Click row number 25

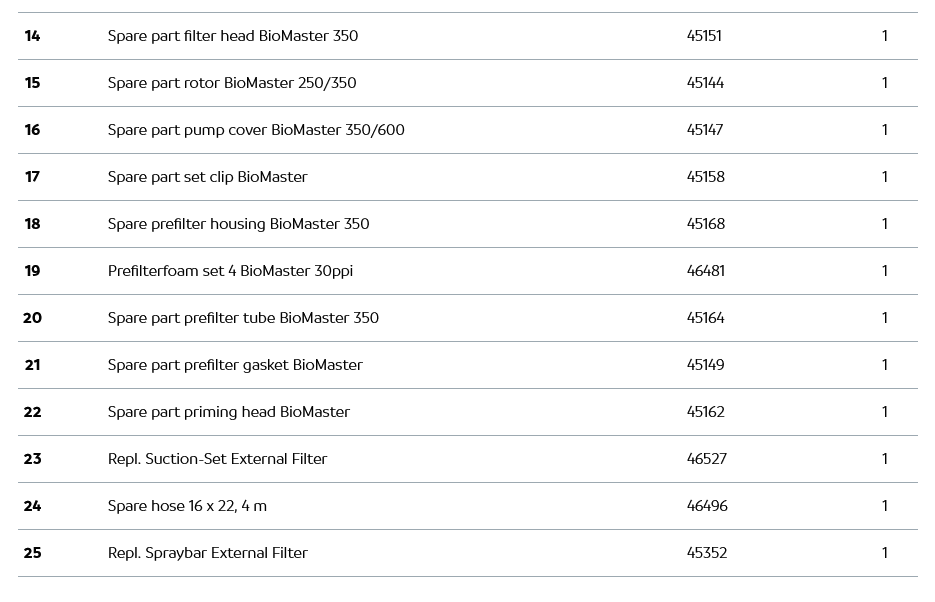[32, 553]
